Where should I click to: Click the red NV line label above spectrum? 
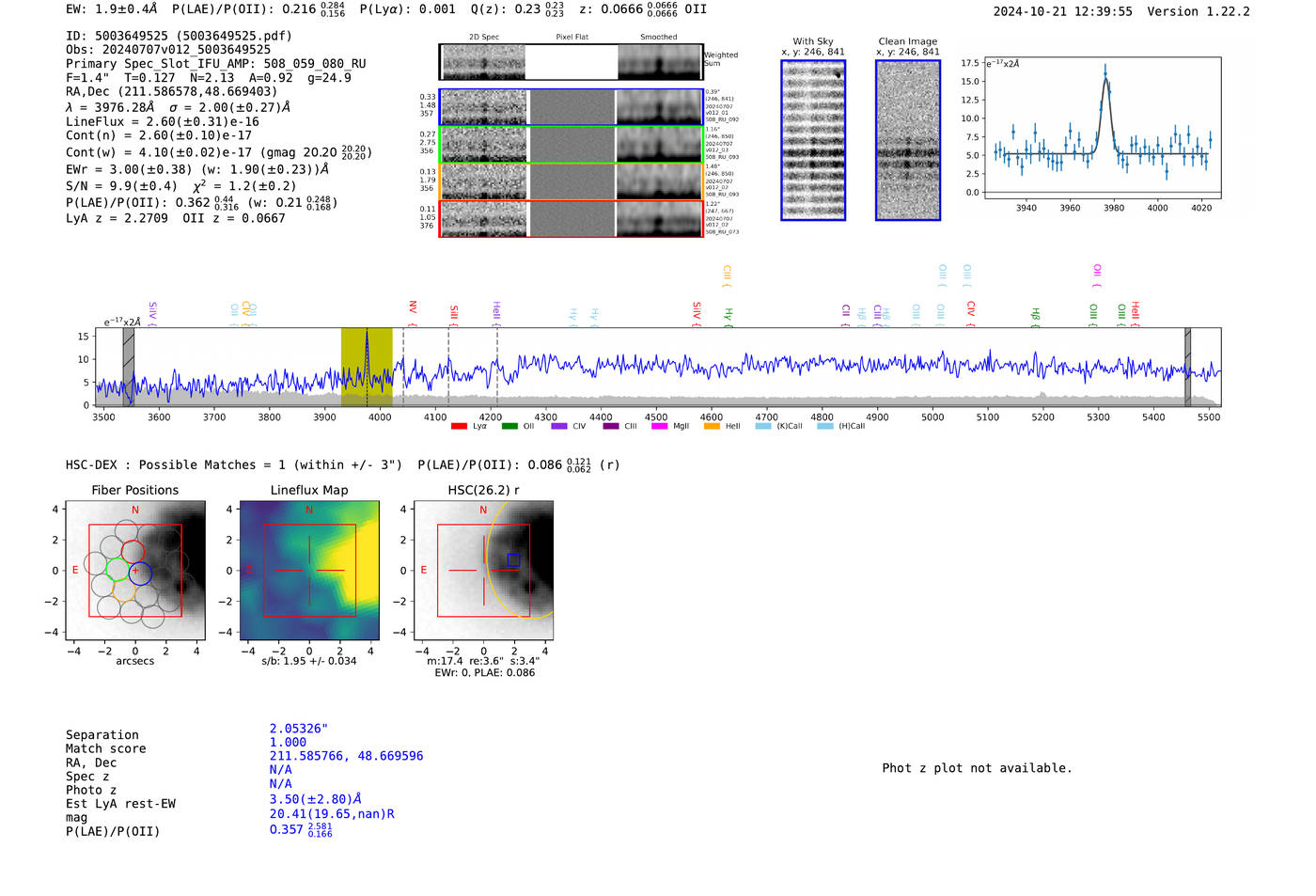coord(413,309)
